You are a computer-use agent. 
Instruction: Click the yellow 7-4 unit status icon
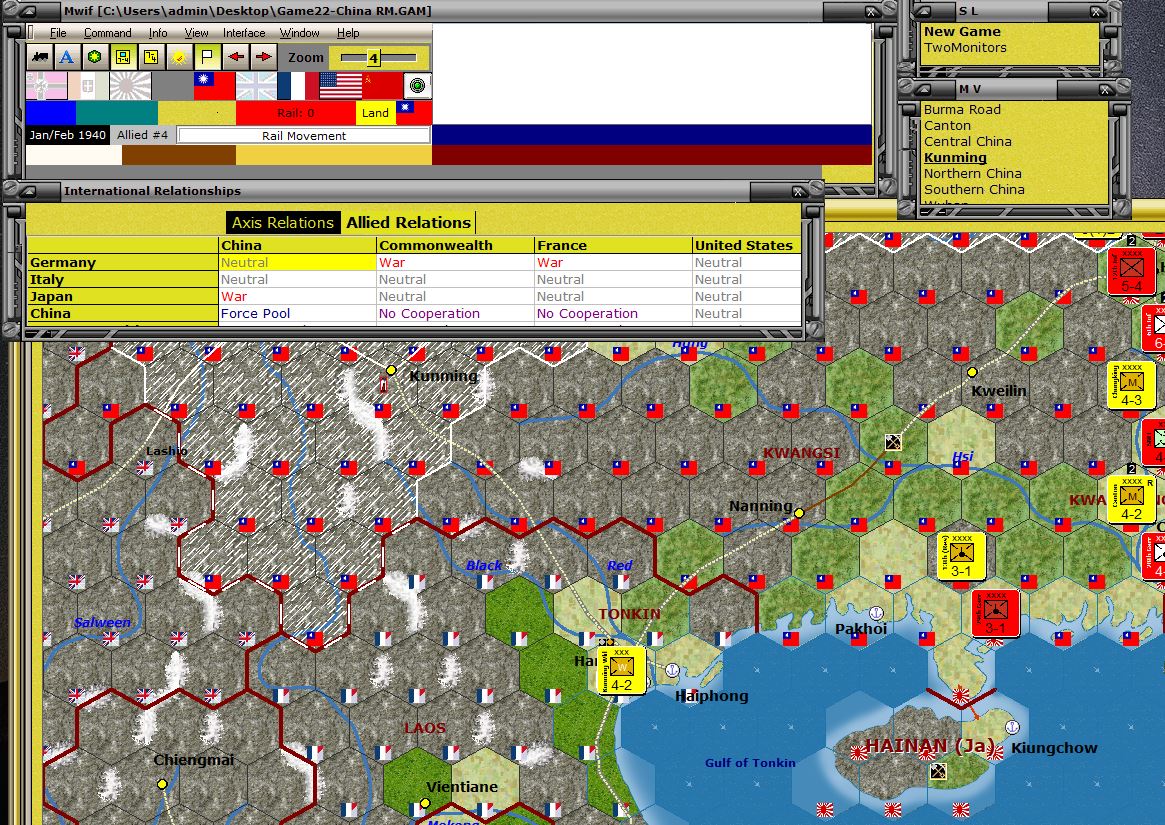point(151,57)
